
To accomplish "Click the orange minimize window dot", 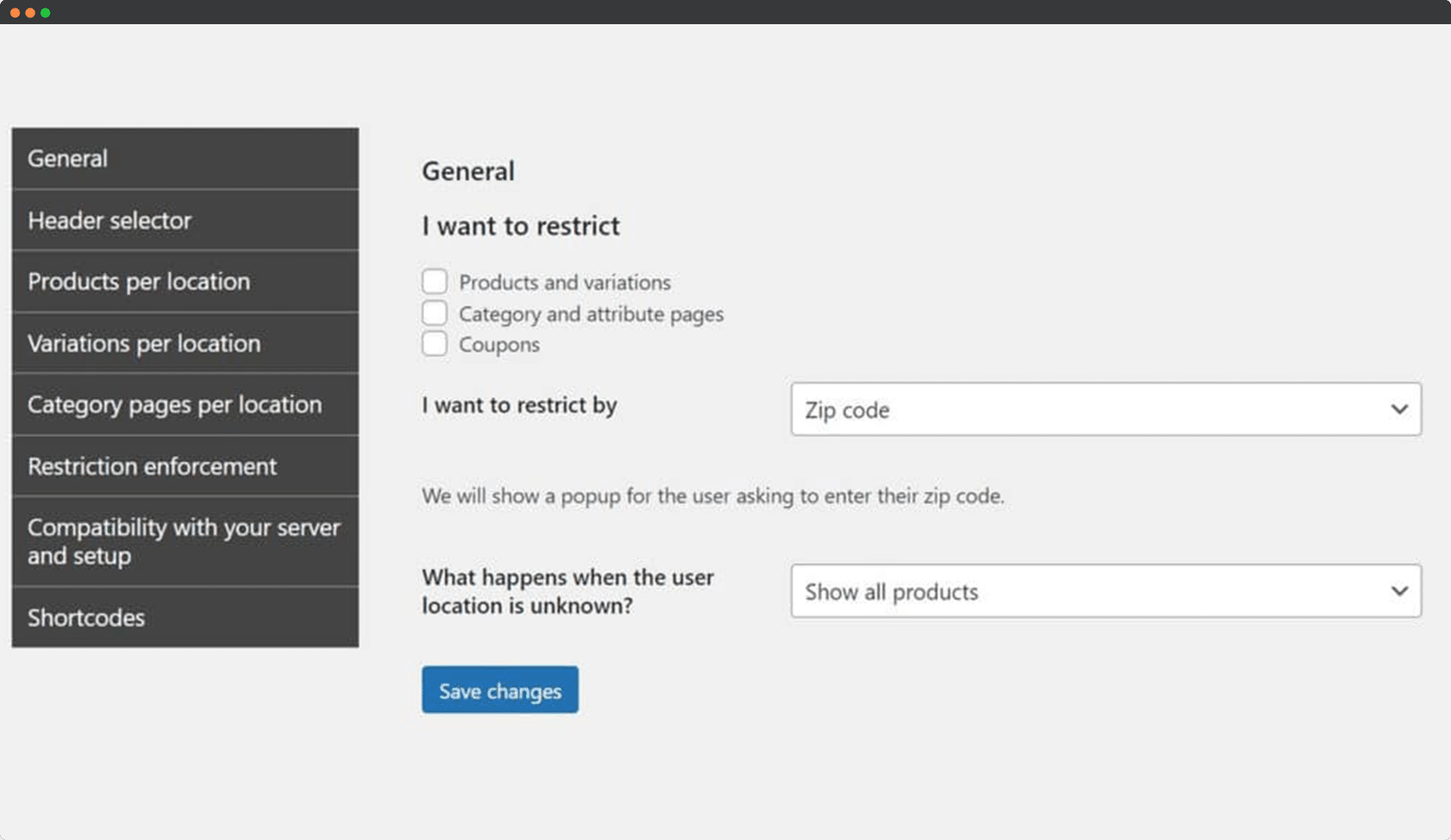I will [x=30, y=13].
